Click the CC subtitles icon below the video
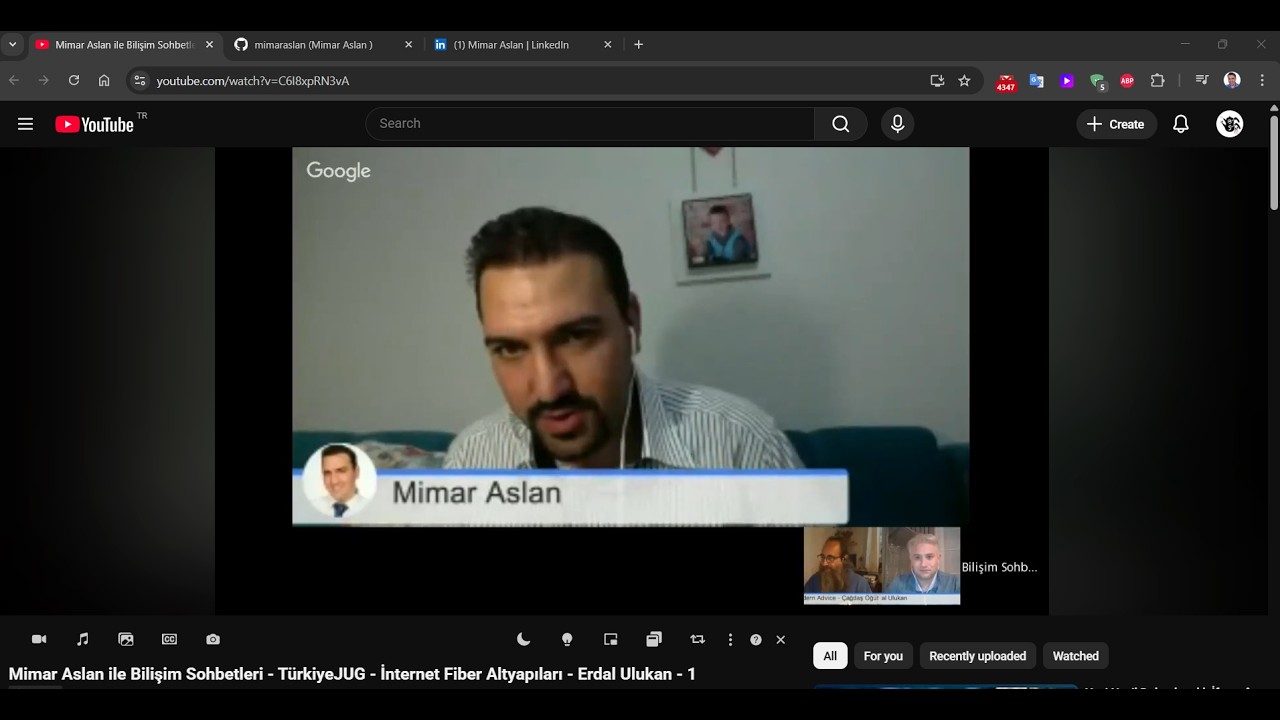The height and width of the screenshot is (720, 1280). click(x=169, y=639)
